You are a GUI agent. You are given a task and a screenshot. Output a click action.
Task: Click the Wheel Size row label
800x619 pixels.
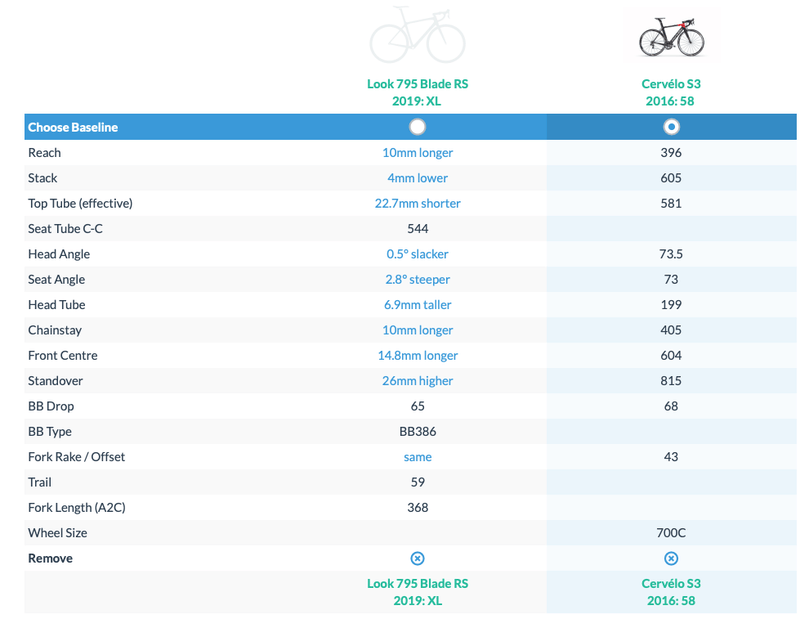[x=58, y=533]
